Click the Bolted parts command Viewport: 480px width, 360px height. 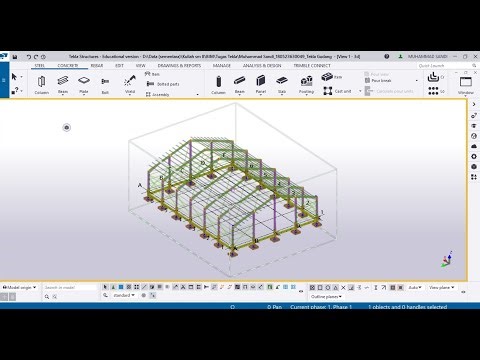click(163, 84)
